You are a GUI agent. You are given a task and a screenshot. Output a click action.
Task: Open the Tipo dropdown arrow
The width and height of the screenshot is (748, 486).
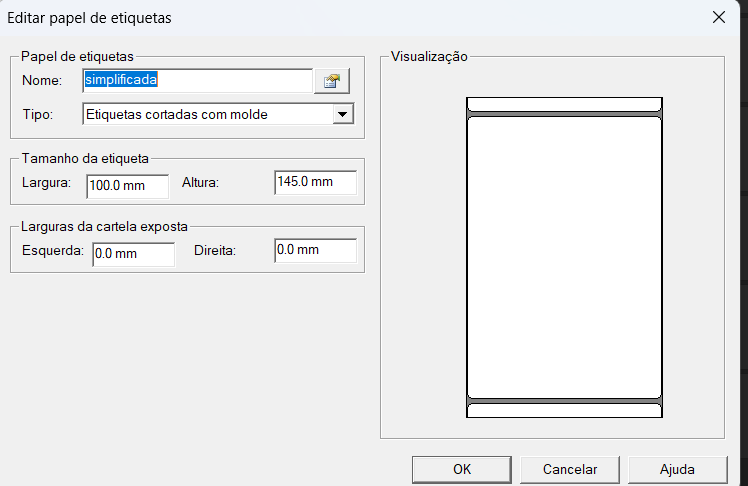click(x=343, y=114)
